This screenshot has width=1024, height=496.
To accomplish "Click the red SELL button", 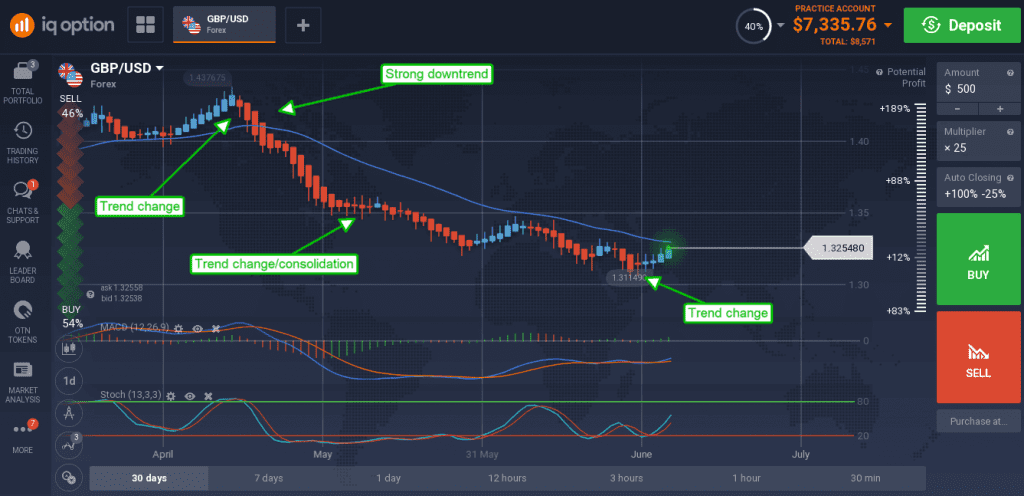I will tap(977, 357).
